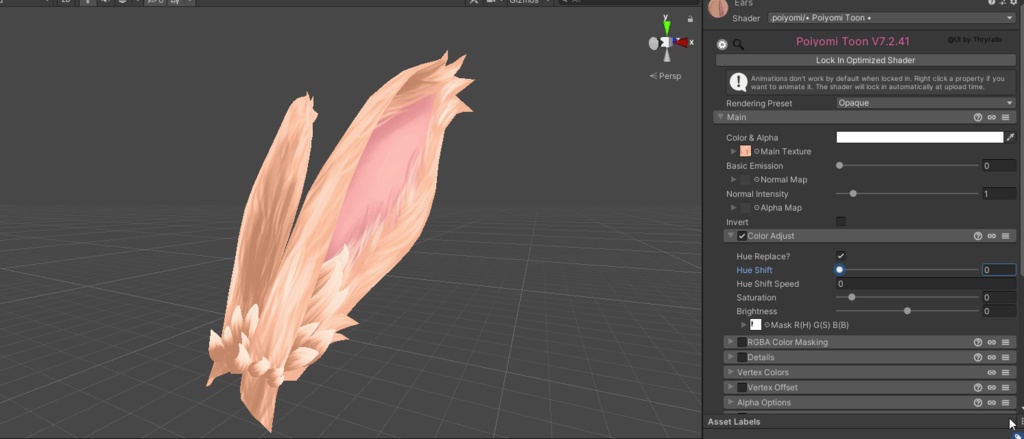Viewport: 1024px width, 439px height.
Task: Expand the Vertex Offset section triangle
Action: 731,387
